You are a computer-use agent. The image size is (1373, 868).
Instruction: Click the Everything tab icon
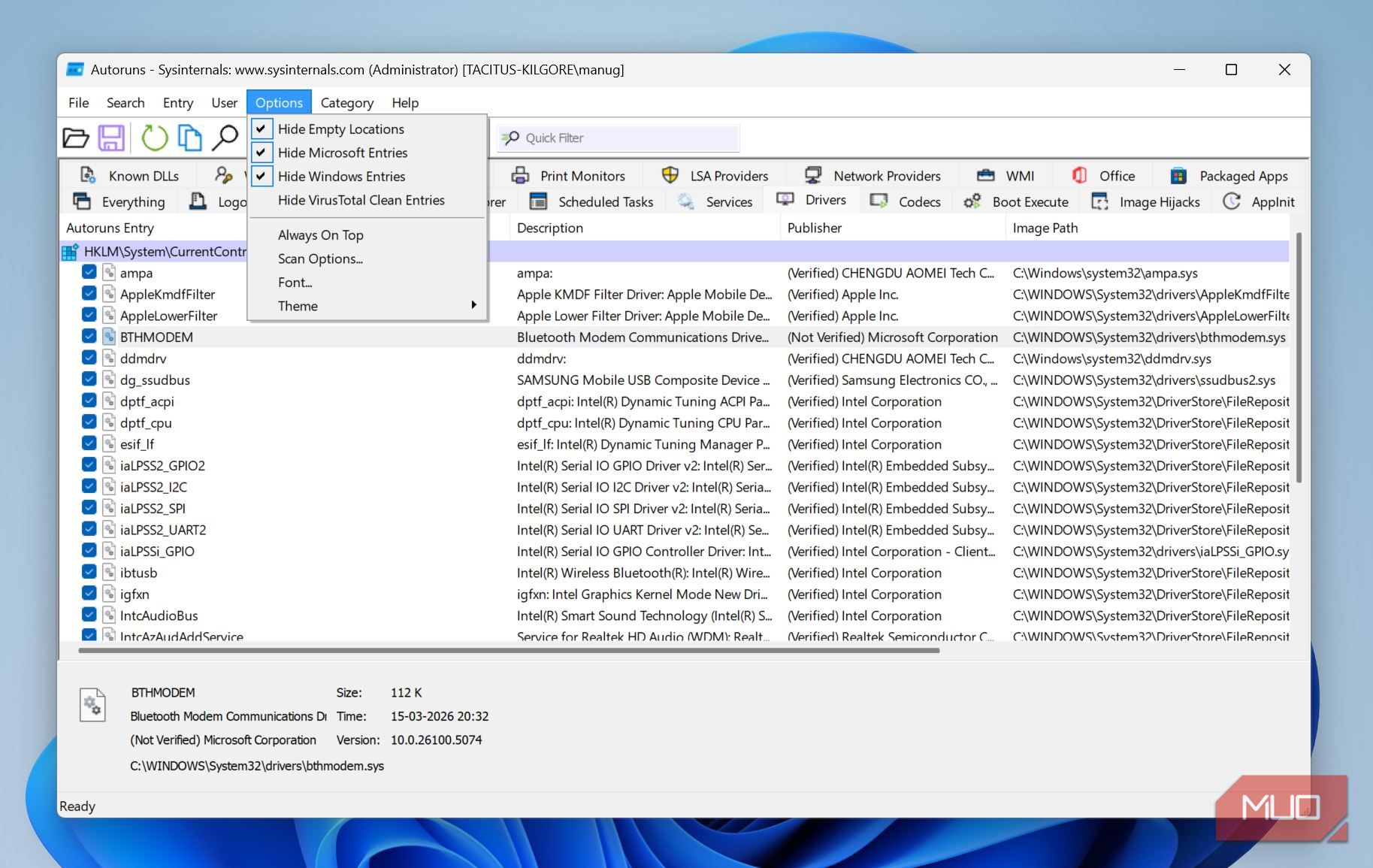81,201
